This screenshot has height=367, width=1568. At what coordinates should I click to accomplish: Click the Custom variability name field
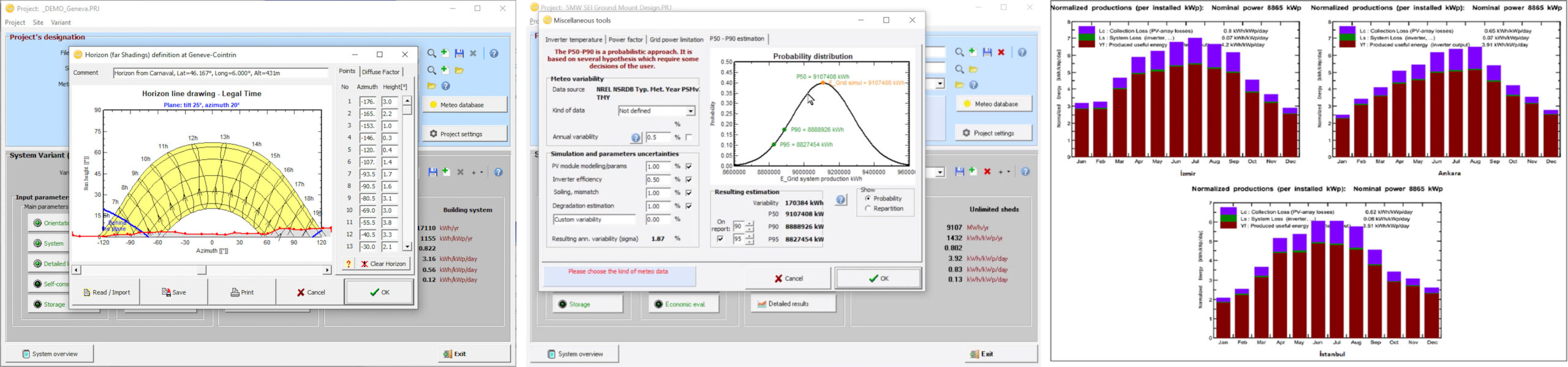(594, 219)
